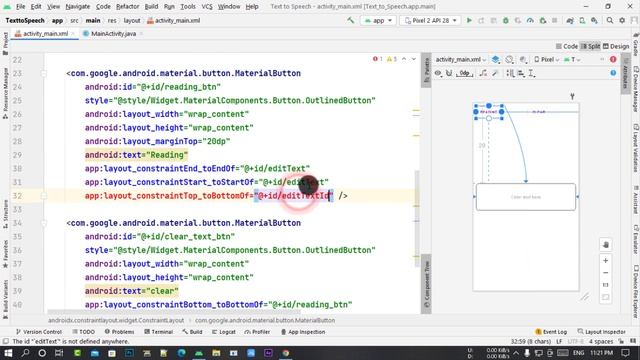Open the Build menu
Image resolution: width=640 pixels, height=360 pixels.
point(151,7)
